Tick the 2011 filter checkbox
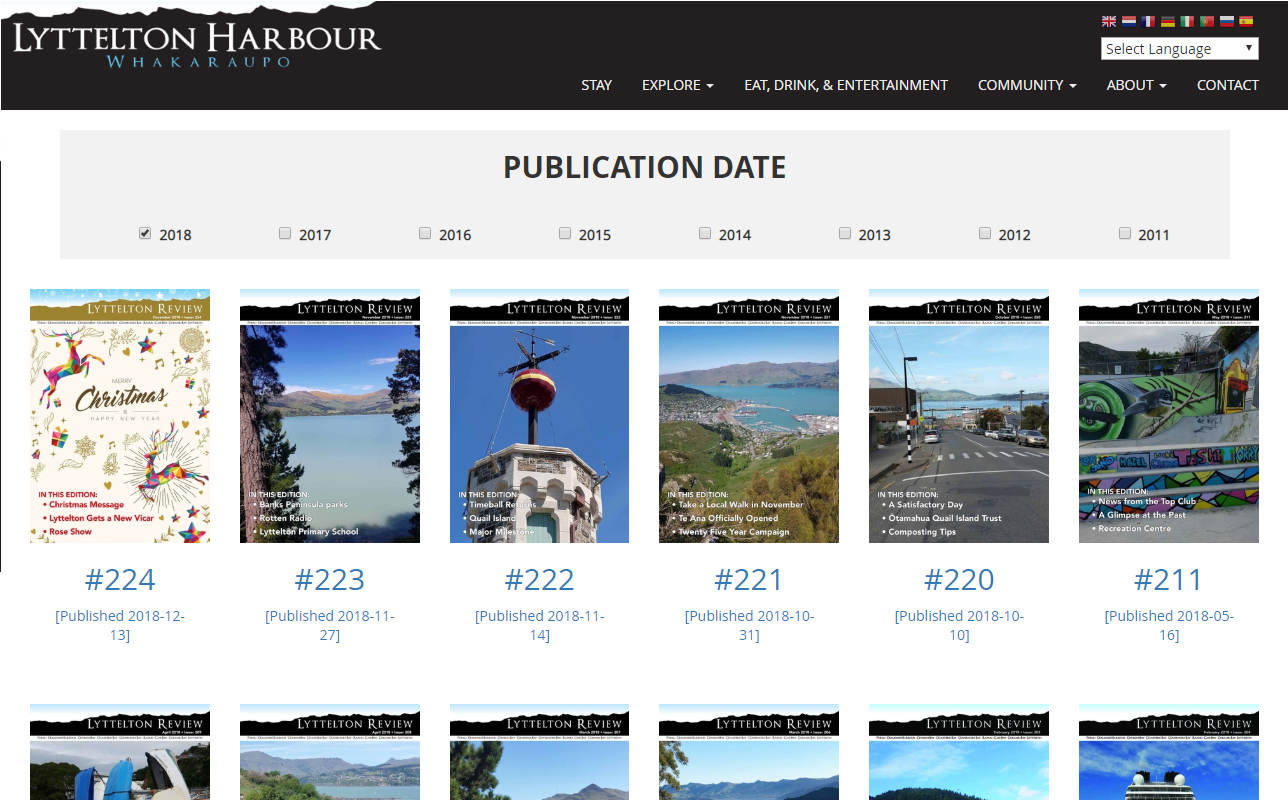The image size is (1288, 800). pyautogui.click(x=1125, y=233)
